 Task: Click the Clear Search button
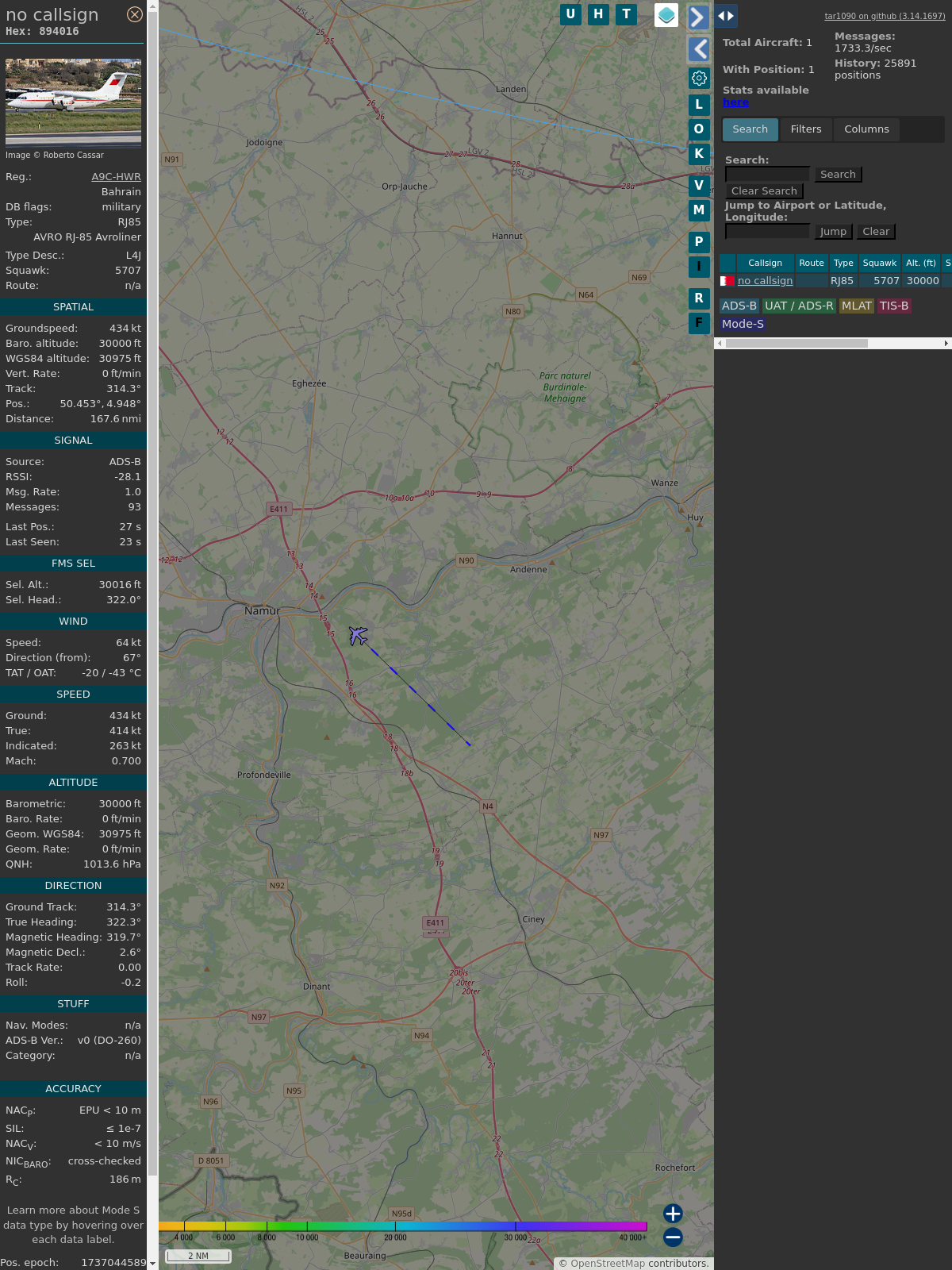(x=764, y=191)
